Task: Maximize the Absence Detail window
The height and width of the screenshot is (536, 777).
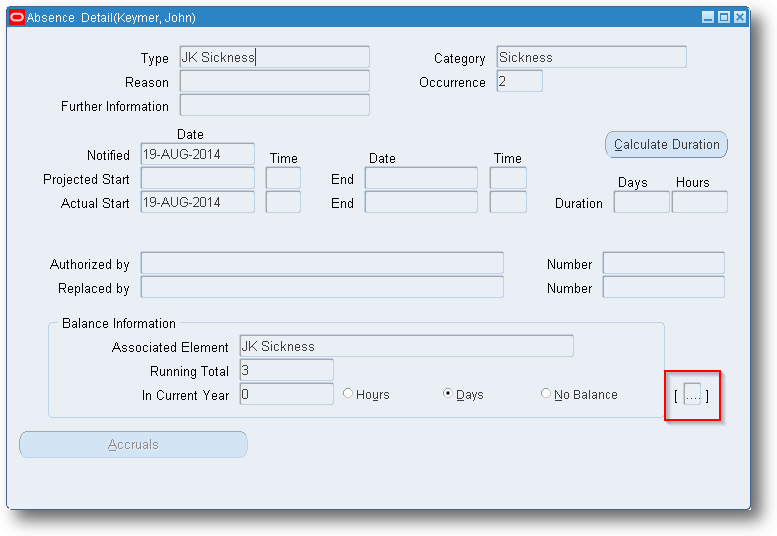Action: click(x=724, y=17)
